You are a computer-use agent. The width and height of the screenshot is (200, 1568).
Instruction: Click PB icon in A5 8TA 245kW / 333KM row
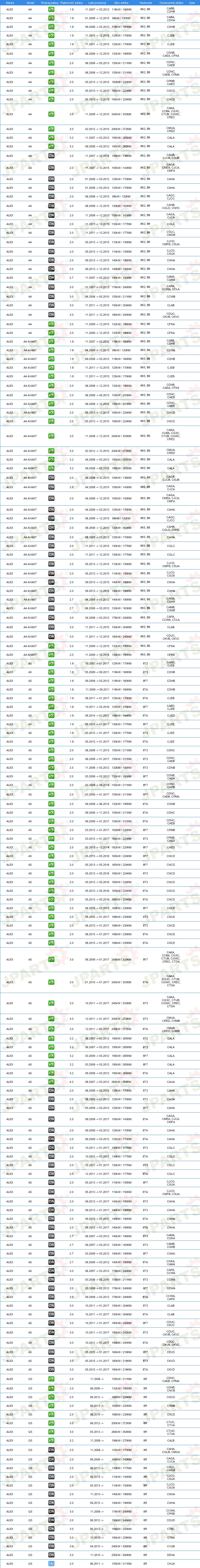tap(51, 982)
